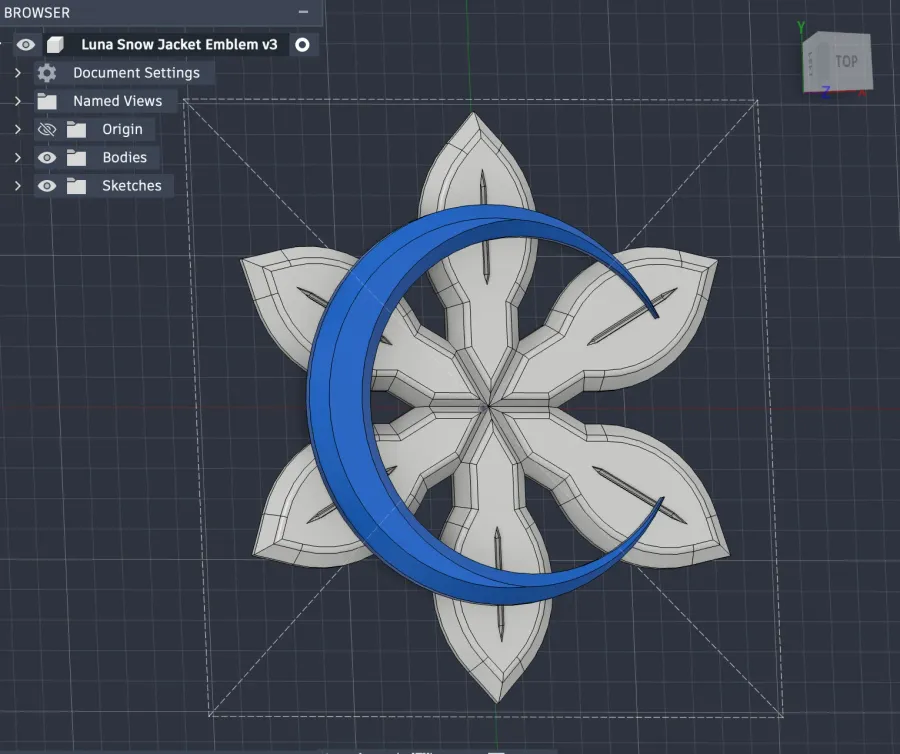900x754 pixels.
Task: Select the Luna Snow Jacket Emblem v3 node
Action: tap(179, 45)
